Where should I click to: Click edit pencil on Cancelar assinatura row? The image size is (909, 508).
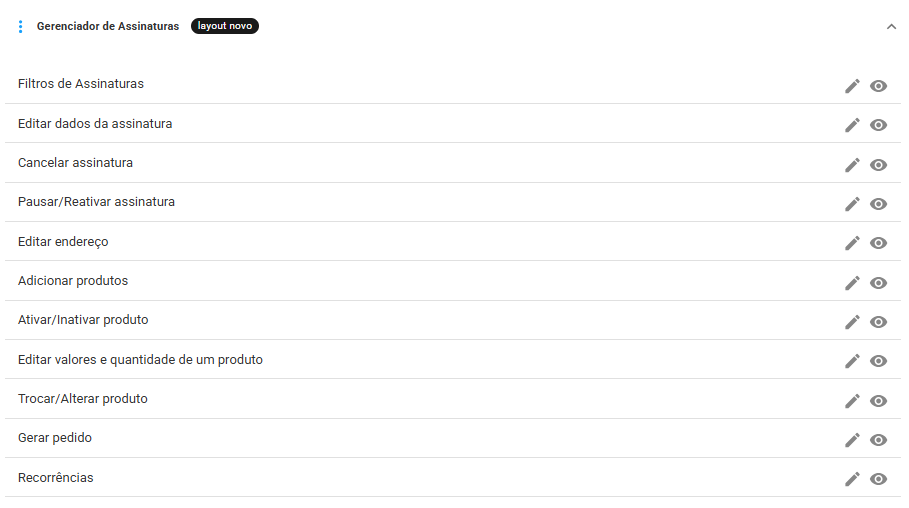coord(852,165)
